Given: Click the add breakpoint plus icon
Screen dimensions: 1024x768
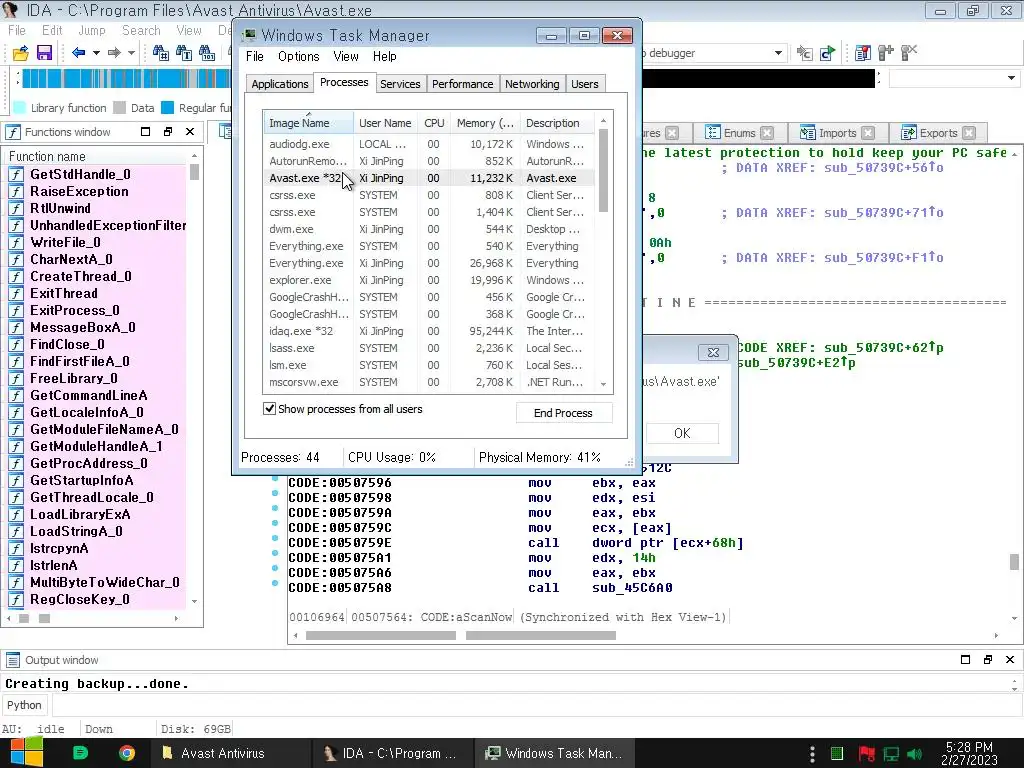Looking at the screenshot, I should click(886, 53).
